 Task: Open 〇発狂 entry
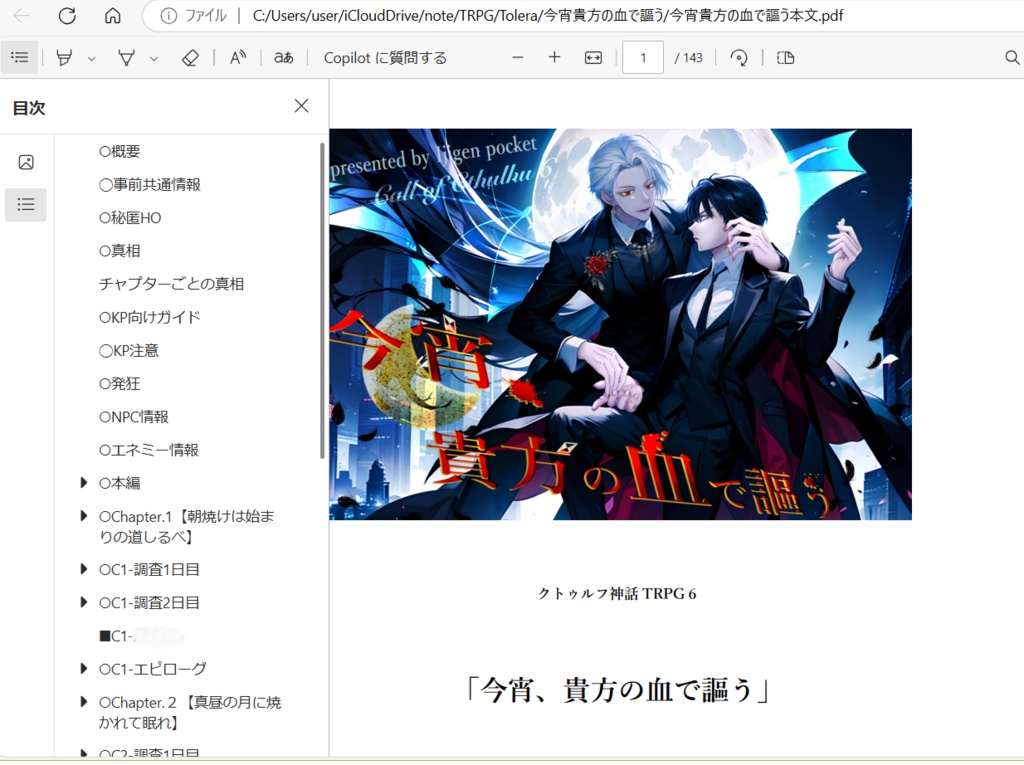click(120, 383)
